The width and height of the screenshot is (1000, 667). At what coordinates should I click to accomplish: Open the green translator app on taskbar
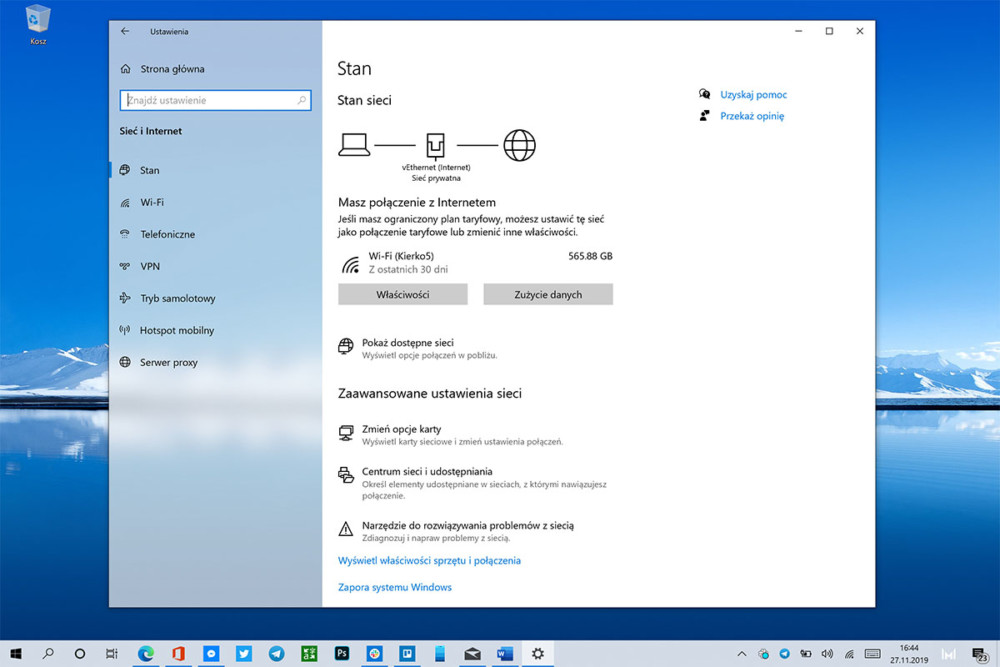[309, 654]
